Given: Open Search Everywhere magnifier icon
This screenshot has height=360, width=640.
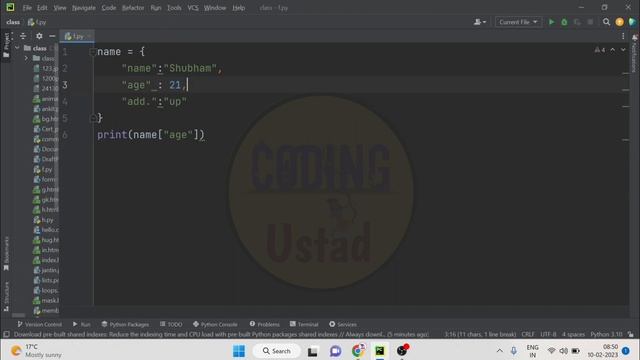Looking at the screenshot, I should tap(607, 22).
